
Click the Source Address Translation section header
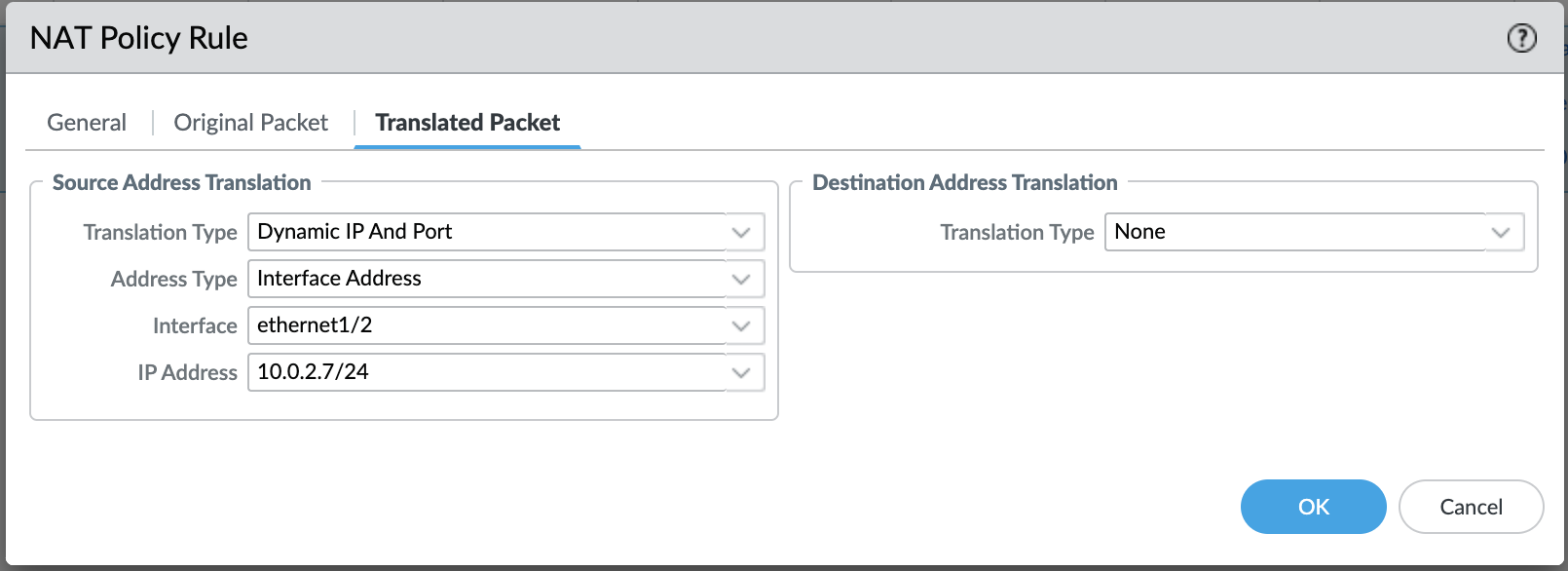coord(182,182)
